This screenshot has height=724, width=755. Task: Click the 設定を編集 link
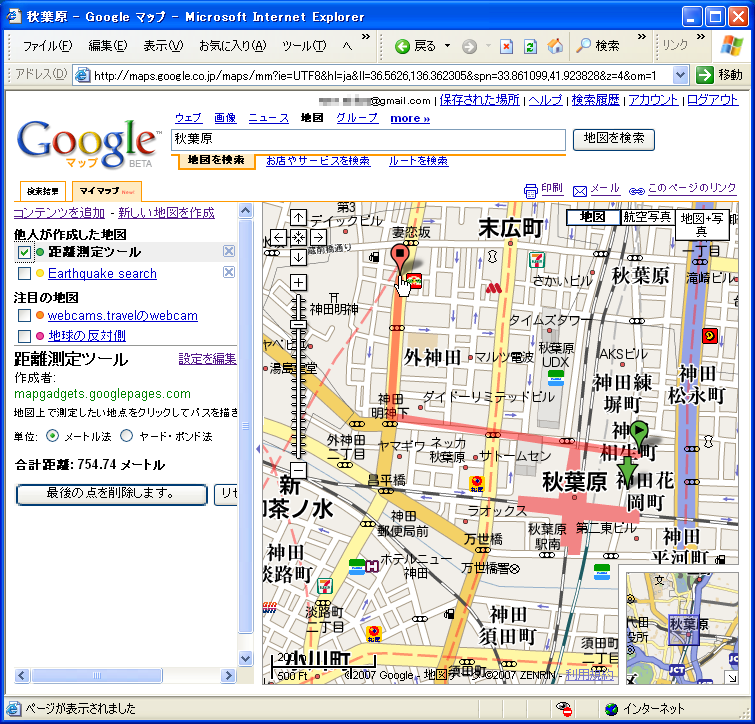tap(208, 359)
